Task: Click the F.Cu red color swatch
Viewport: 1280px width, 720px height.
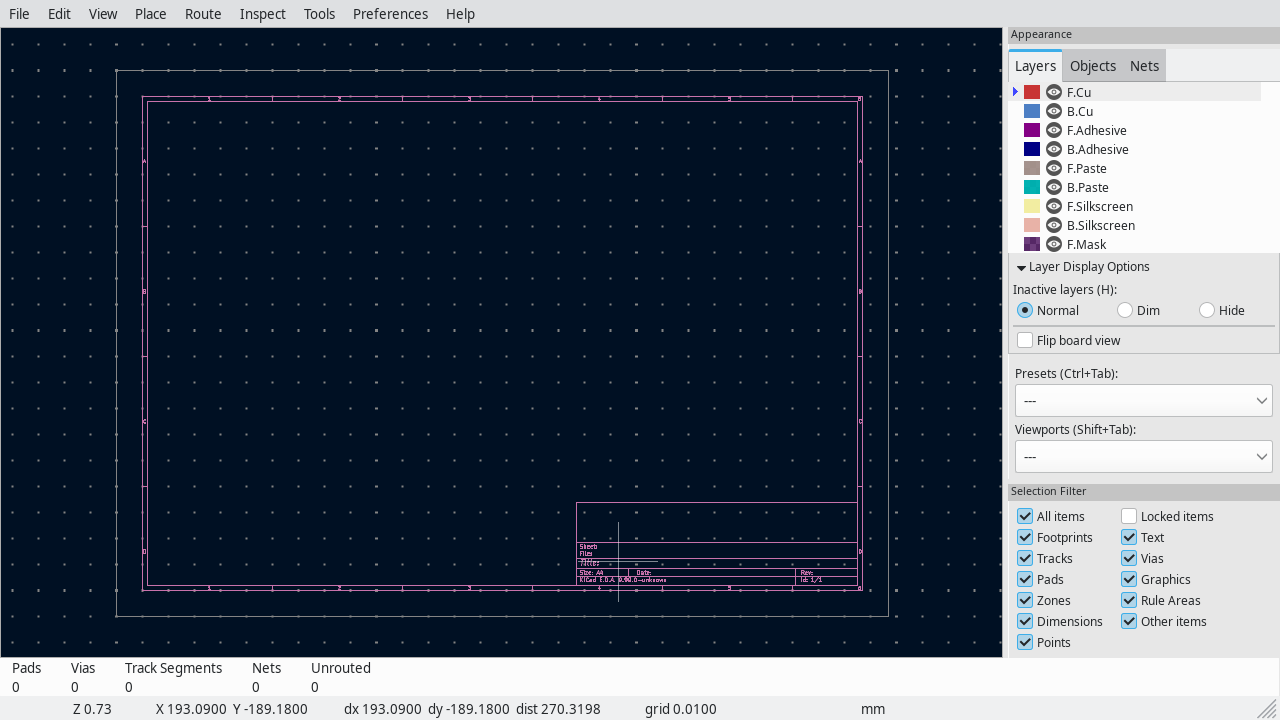Action: pyautogui.click(x=1032, y=92)
